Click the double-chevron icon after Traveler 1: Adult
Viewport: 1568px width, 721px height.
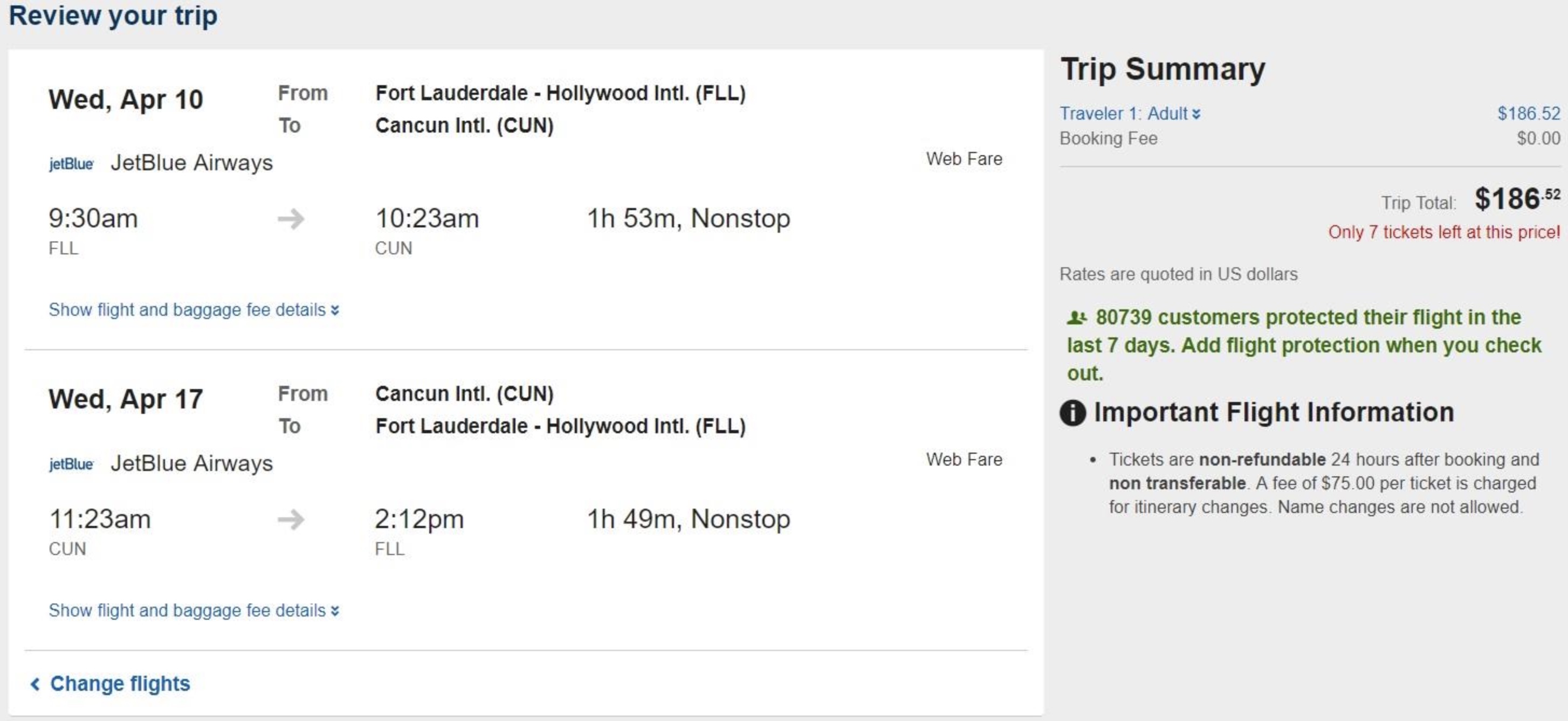tap(1196, 114)
